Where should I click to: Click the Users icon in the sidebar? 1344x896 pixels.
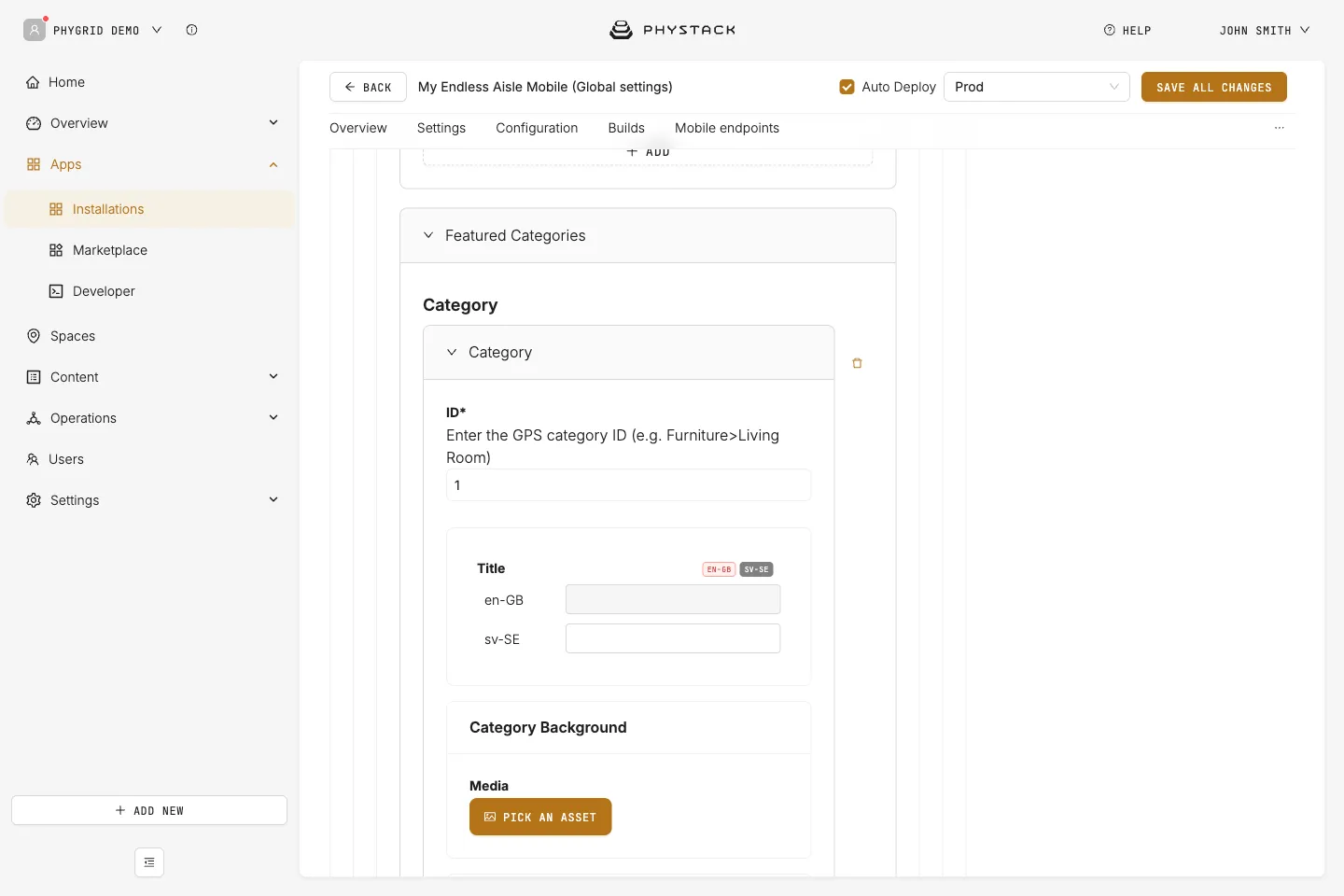(33, 459)
